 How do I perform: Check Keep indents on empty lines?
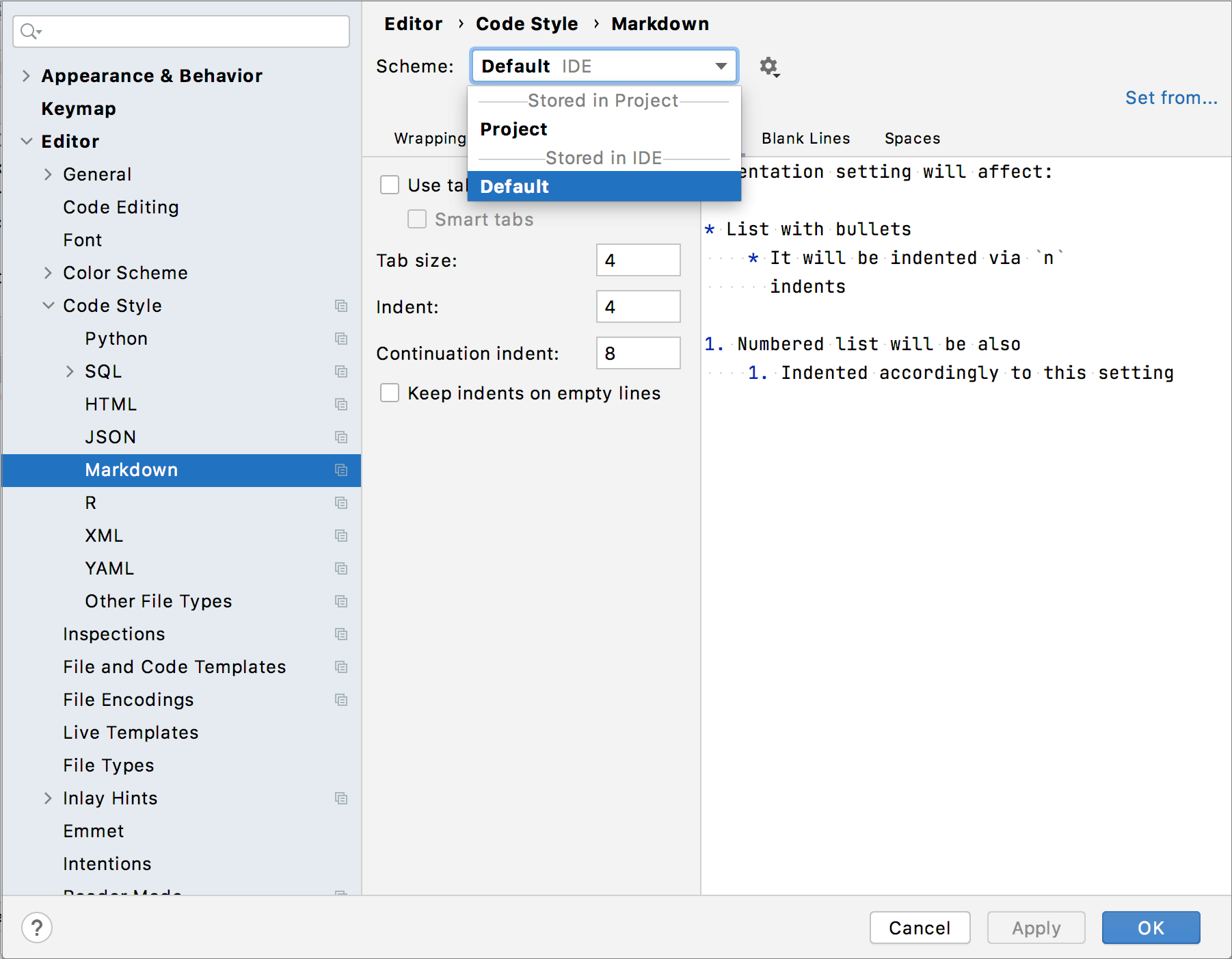pyautogui.click(x=390, y=393)
